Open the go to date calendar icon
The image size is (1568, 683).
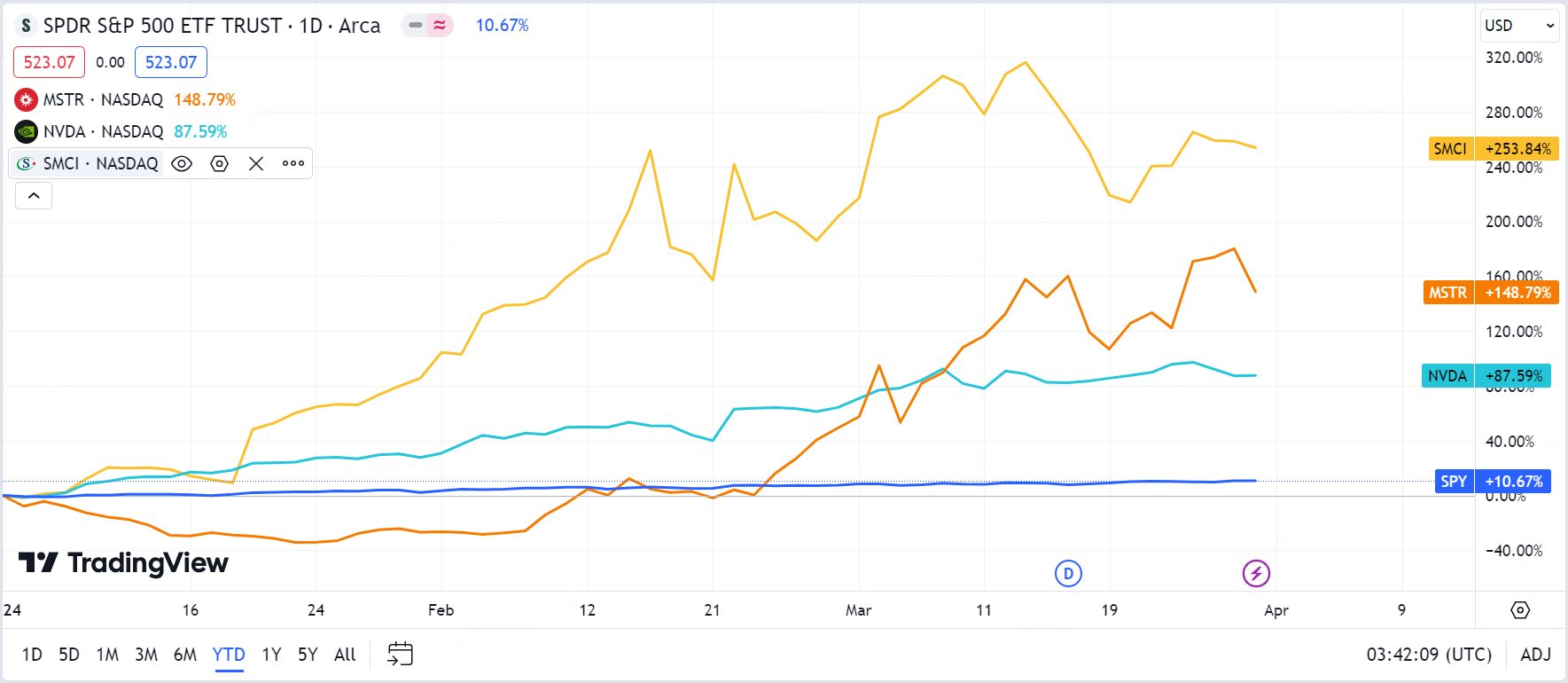click(x=401, y=655)
